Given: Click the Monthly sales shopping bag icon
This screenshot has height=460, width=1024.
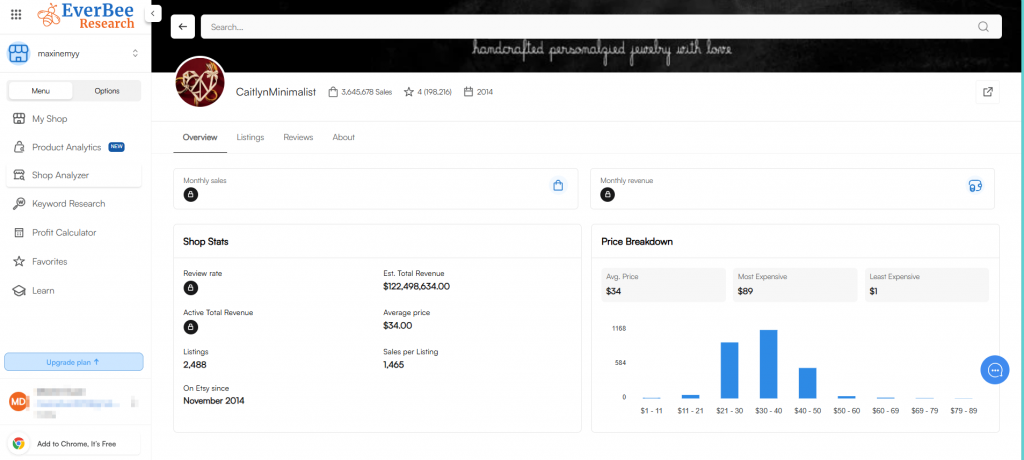Looking at the screenshot, I should coord(558,186).
